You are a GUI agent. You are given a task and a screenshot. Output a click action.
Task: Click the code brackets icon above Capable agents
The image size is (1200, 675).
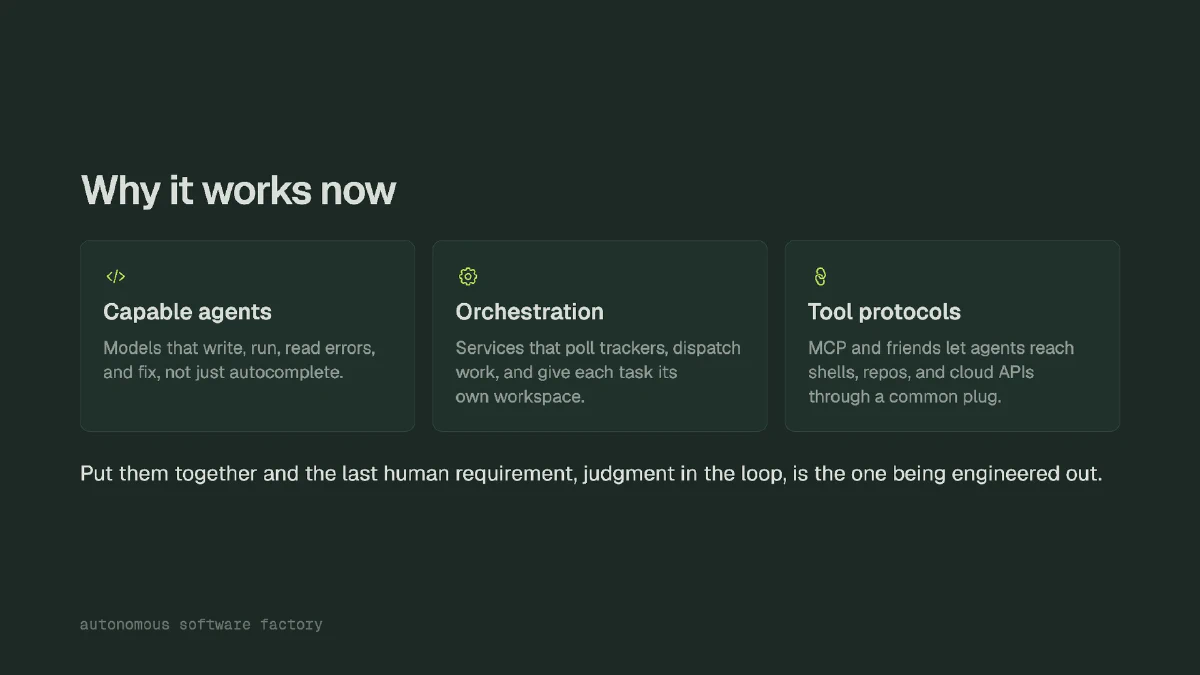click(x=115, y=276)
